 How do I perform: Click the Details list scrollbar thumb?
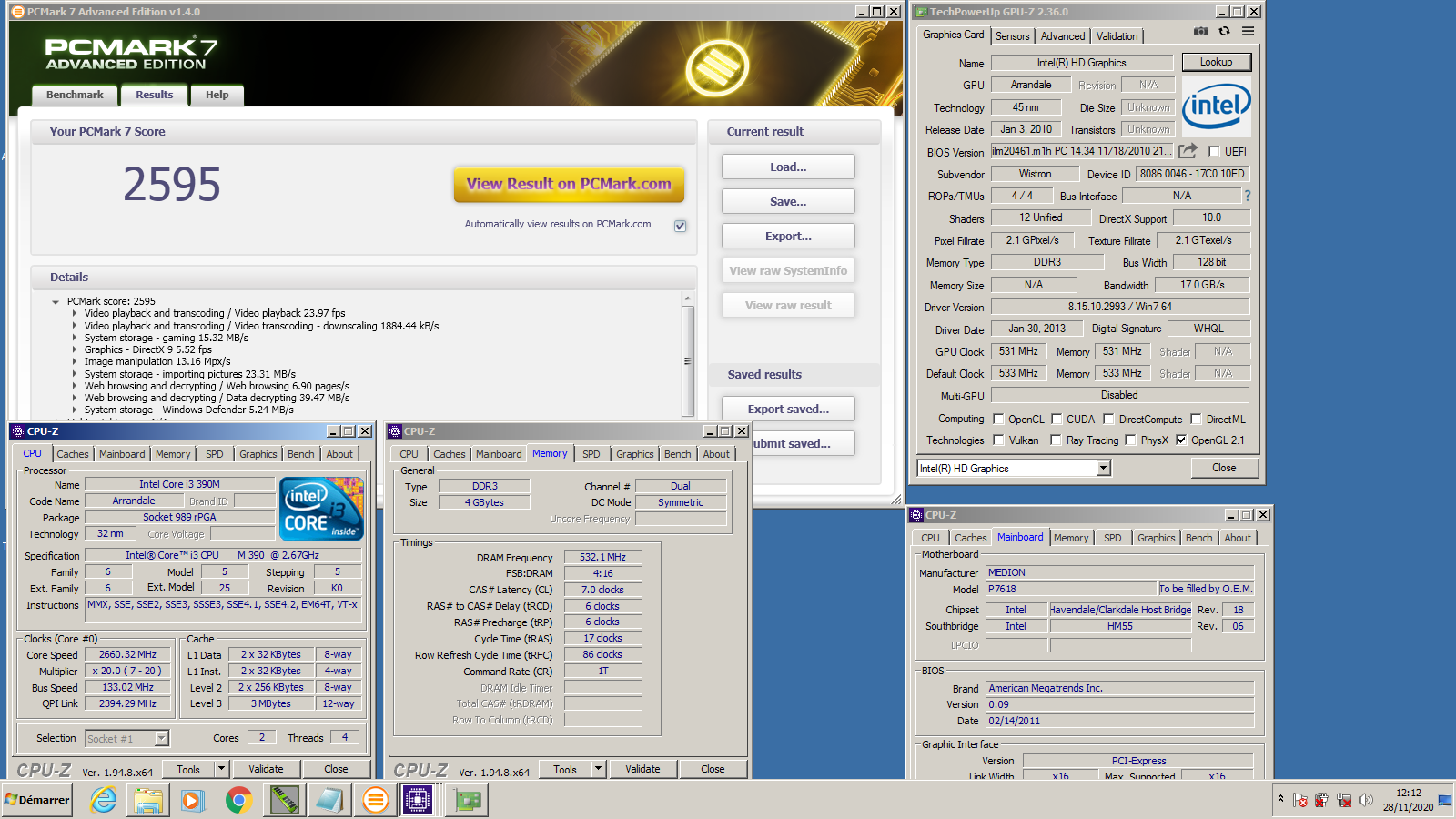(688, 360)
